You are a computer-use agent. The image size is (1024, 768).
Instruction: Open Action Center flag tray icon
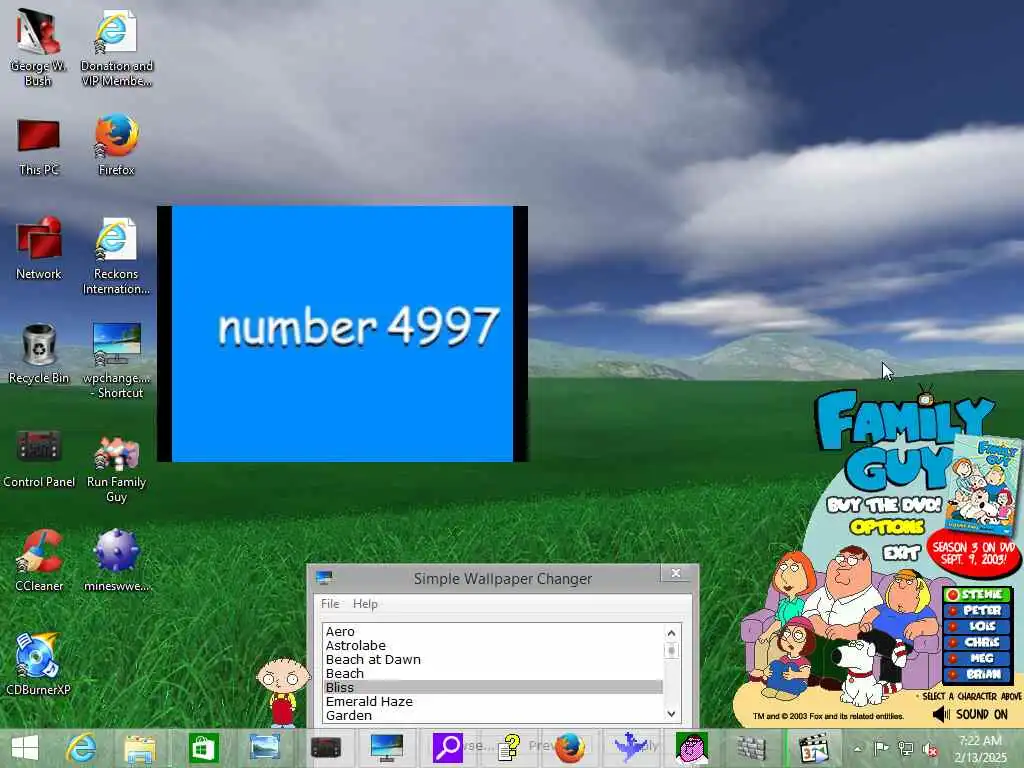click(x=881, y=749)
